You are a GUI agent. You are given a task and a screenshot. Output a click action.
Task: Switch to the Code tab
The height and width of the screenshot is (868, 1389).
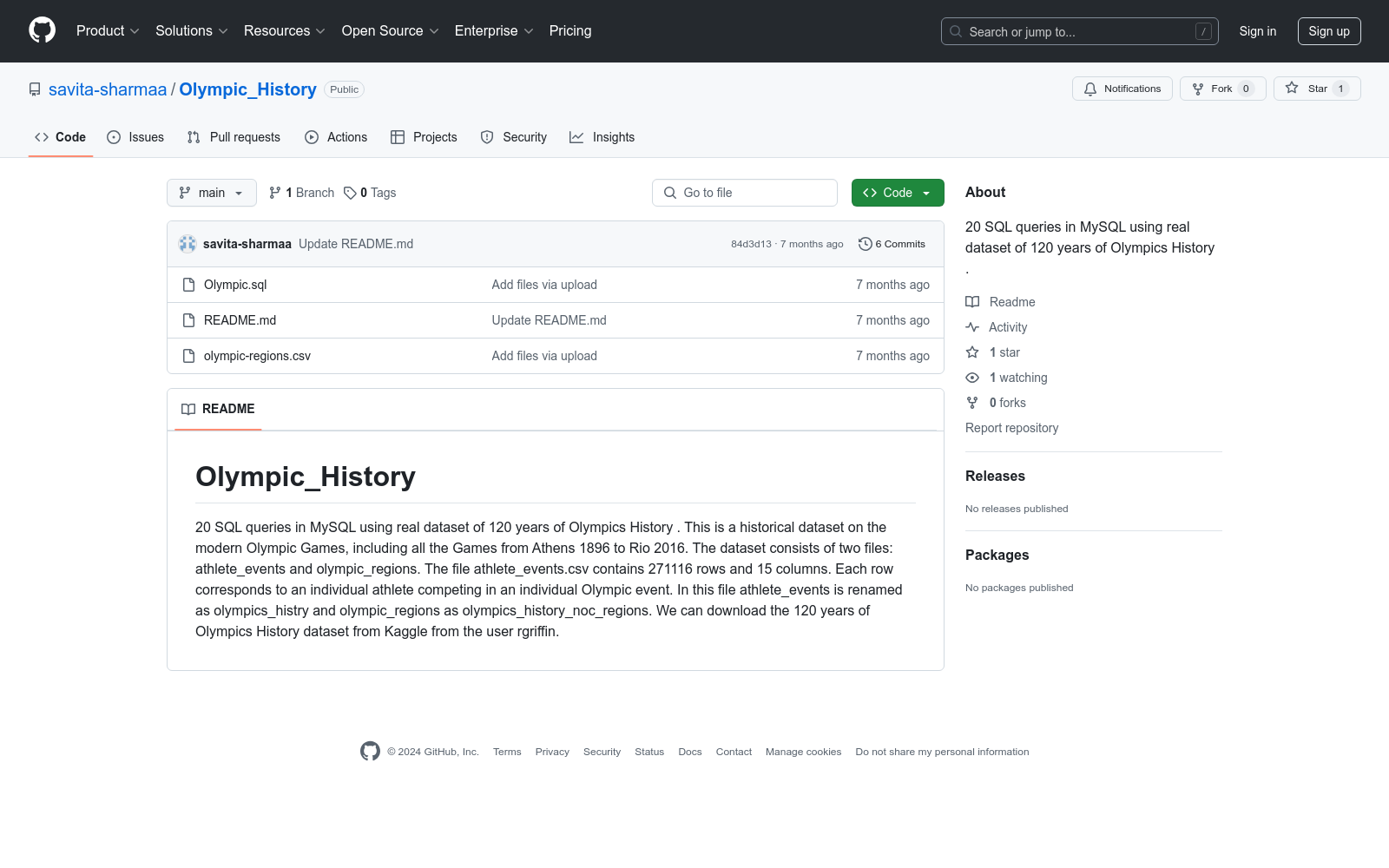click(x=61, y=137)
